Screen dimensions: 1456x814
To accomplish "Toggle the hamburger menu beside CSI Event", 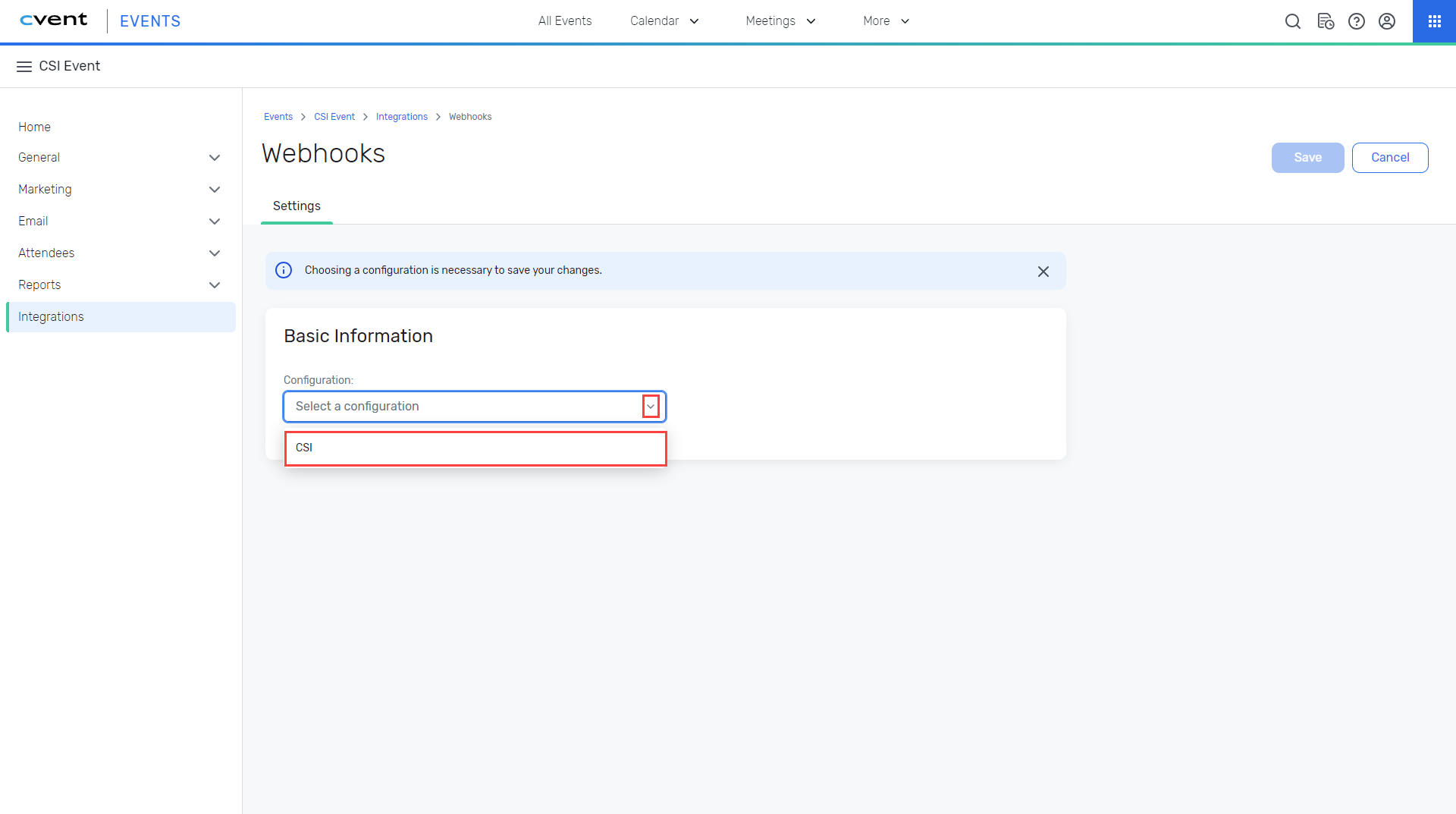I will coord(24,67).
